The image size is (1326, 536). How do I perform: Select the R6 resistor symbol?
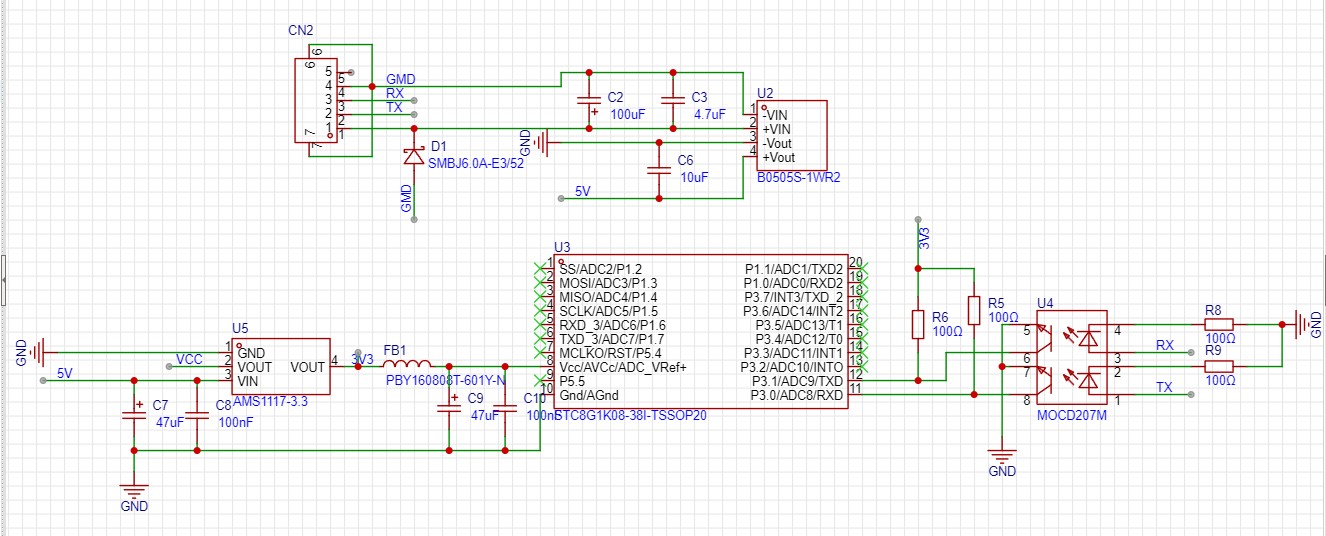pos(917,324)
